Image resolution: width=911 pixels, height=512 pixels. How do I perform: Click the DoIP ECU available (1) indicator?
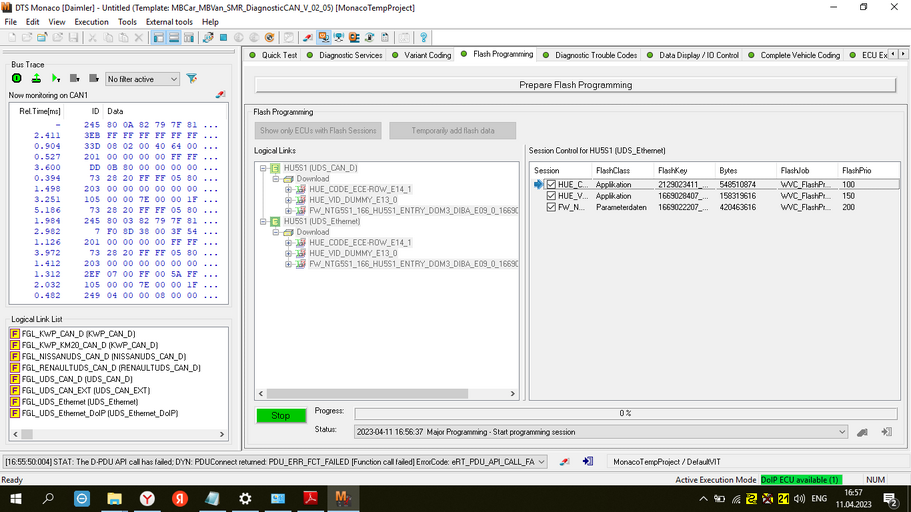point(801,479)
